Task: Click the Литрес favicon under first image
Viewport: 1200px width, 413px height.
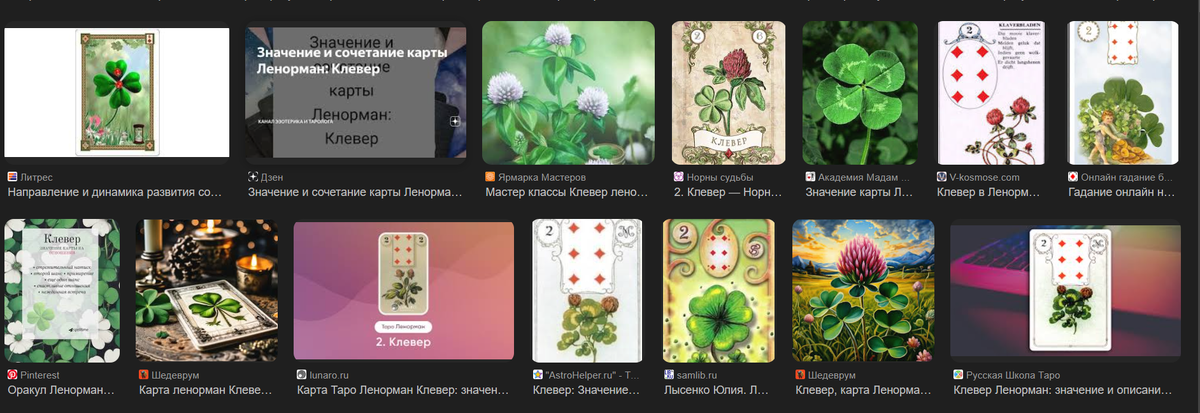Action: pyautogui.click(x=12, y=176)
